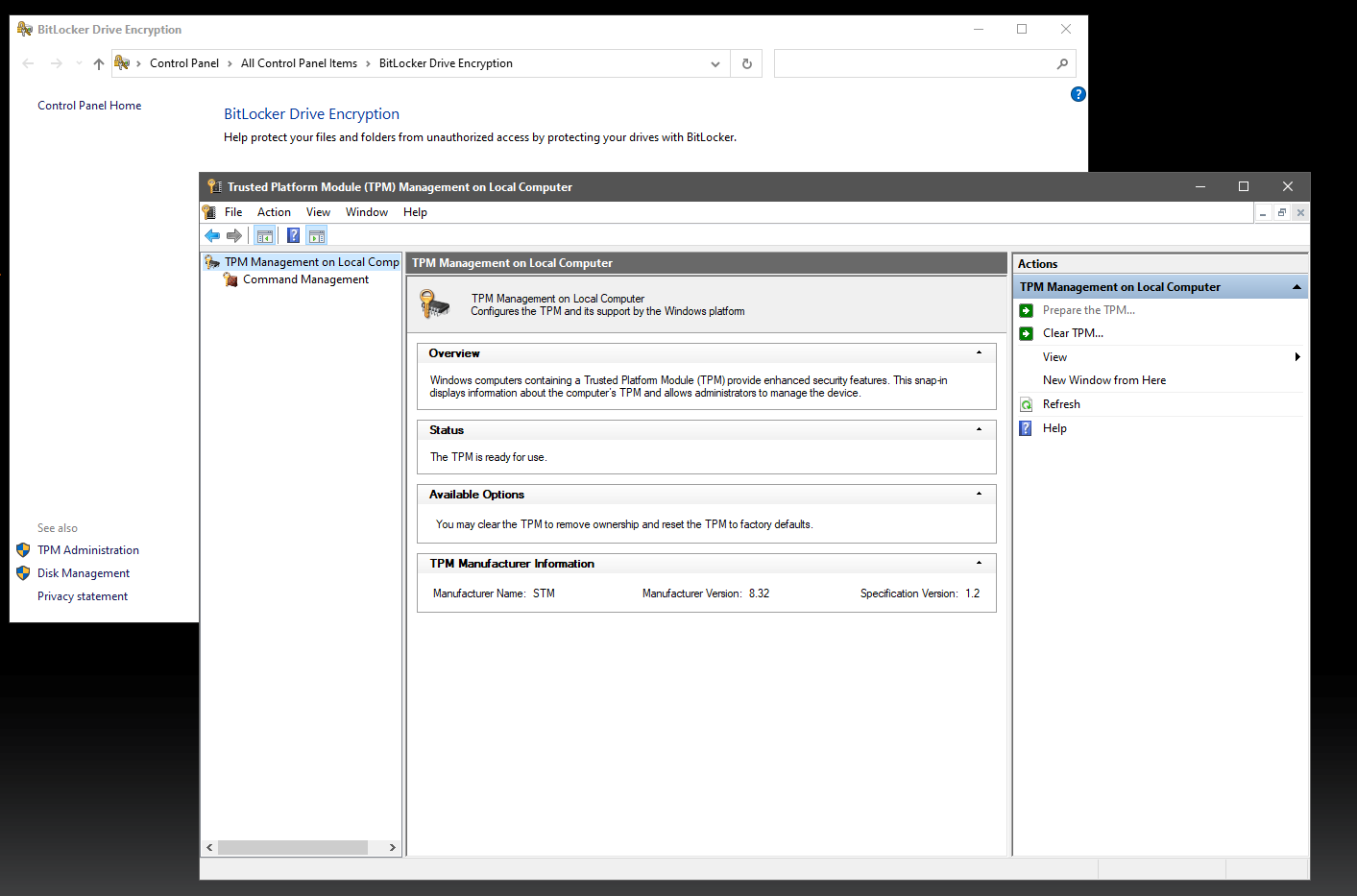This screenshot has width=1357, height=896.
Task: Click the magnifier icon in the BitLocker search box
Action: [1062, 63]
